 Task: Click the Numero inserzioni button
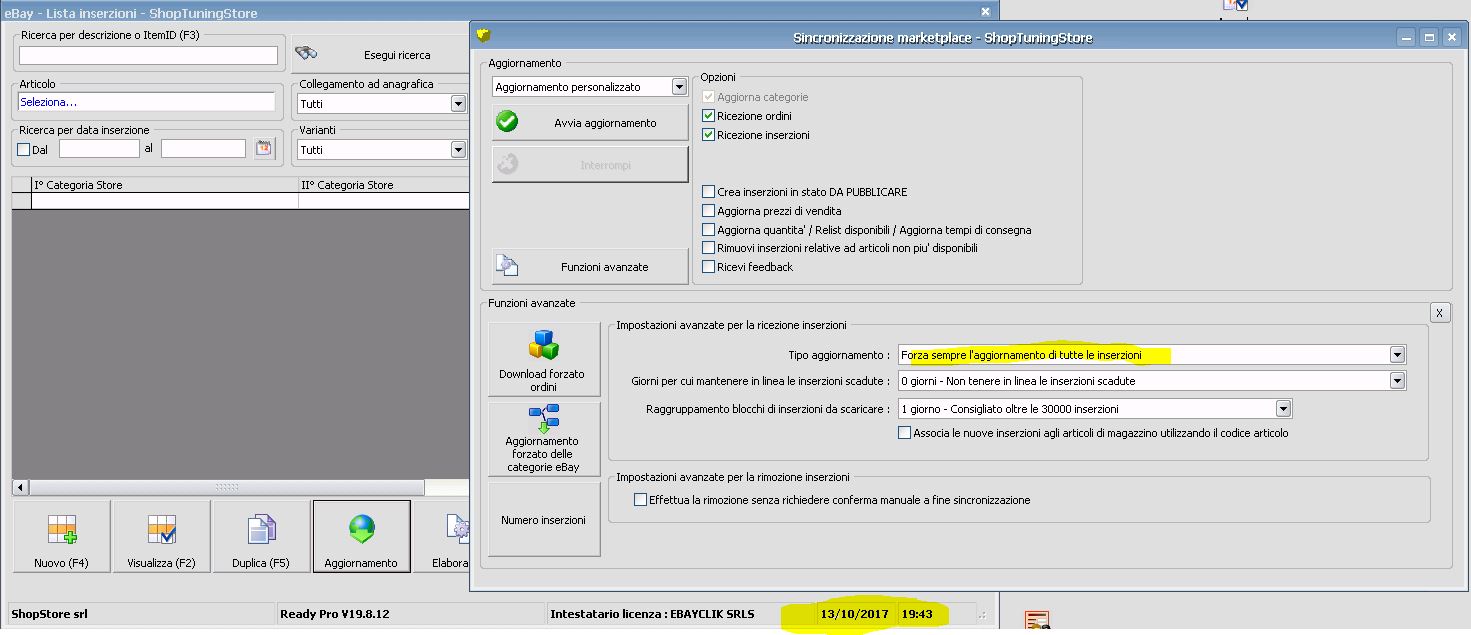pos(544,519)
